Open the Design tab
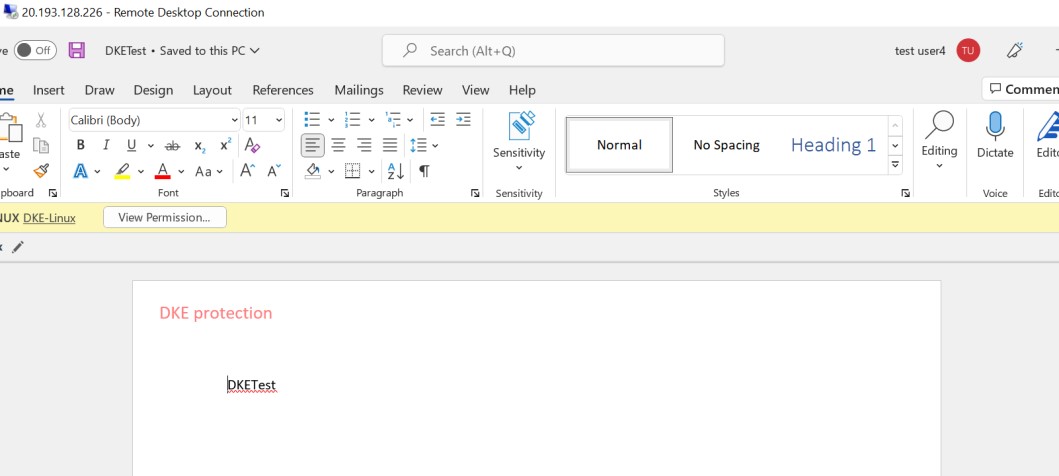 [153, 90]
